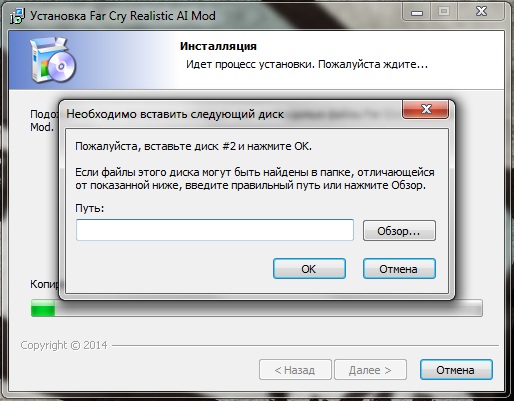Click the Путь: label above the field

pyautogui.click(x=90, y=208)
